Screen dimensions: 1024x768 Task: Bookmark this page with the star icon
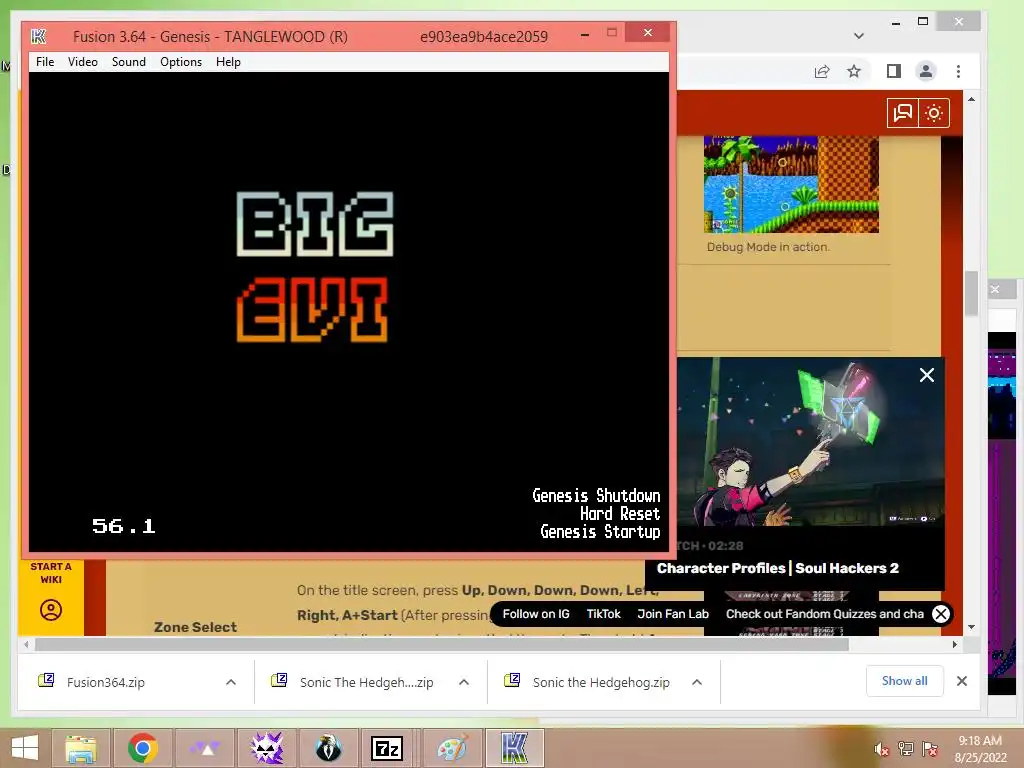pyautogui.click(x=854, y=71)
